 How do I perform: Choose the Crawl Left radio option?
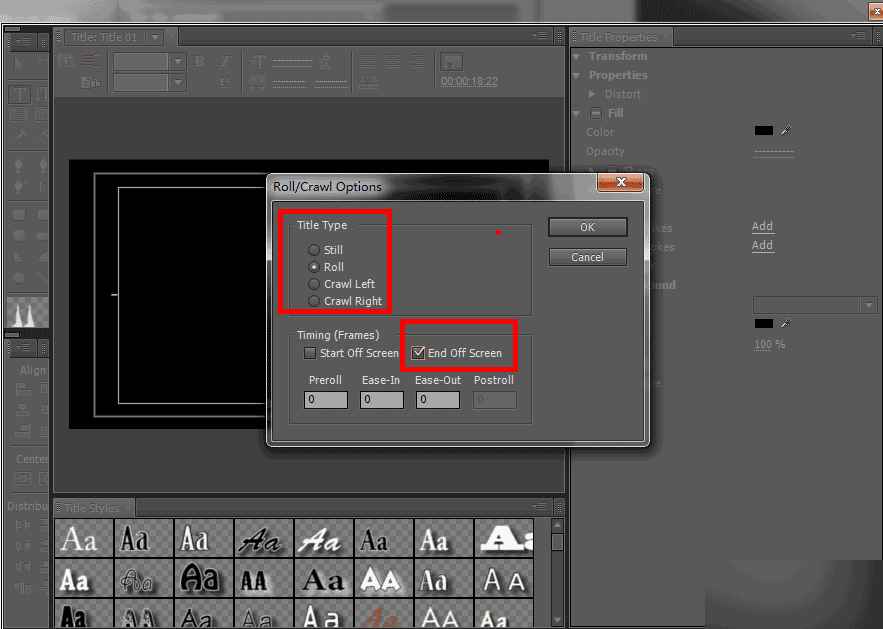pos(315,284)
